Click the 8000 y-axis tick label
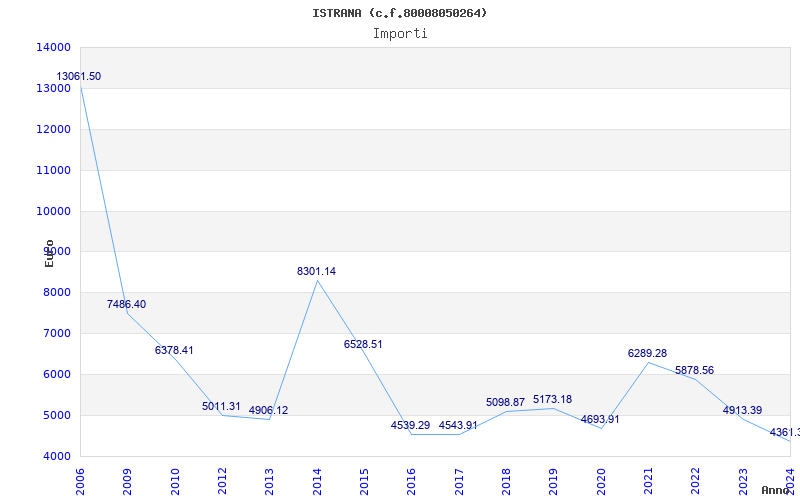 click(56, 293)
